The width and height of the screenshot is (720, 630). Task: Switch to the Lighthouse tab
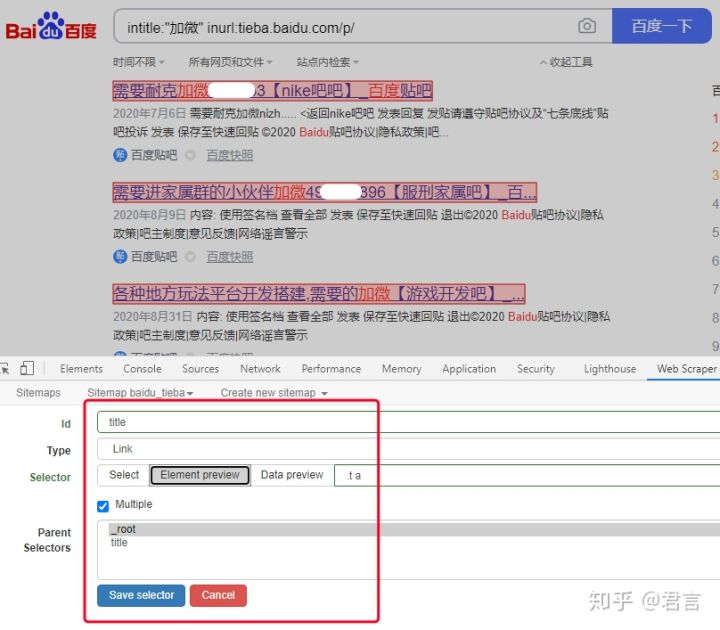point(610,369)
